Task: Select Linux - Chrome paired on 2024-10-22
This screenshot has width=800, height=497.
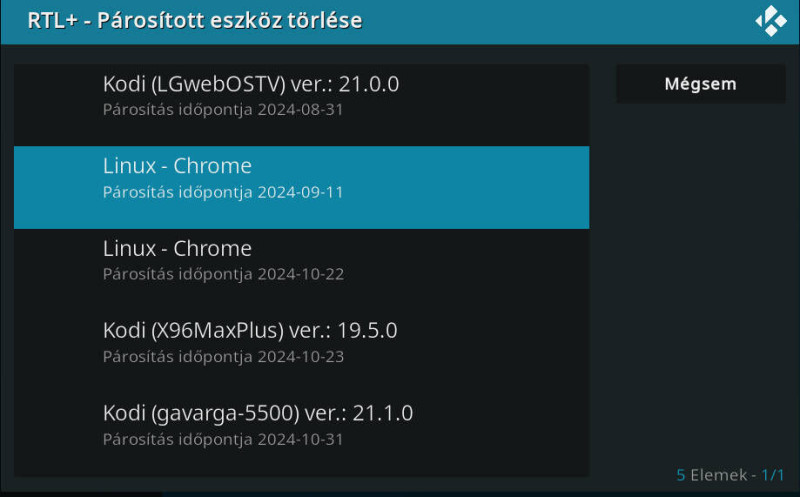Action: (x=302, y=270)
